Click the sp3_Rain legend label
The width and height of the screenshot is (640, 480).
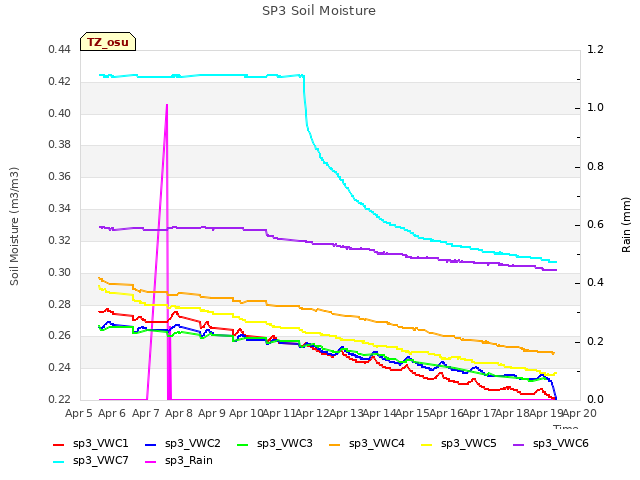[189, 461]
